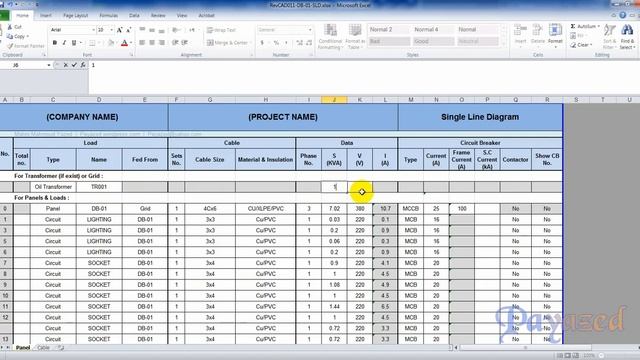
Task: Open Conditional Formatting menu
Action: click(x=330, y=37)
